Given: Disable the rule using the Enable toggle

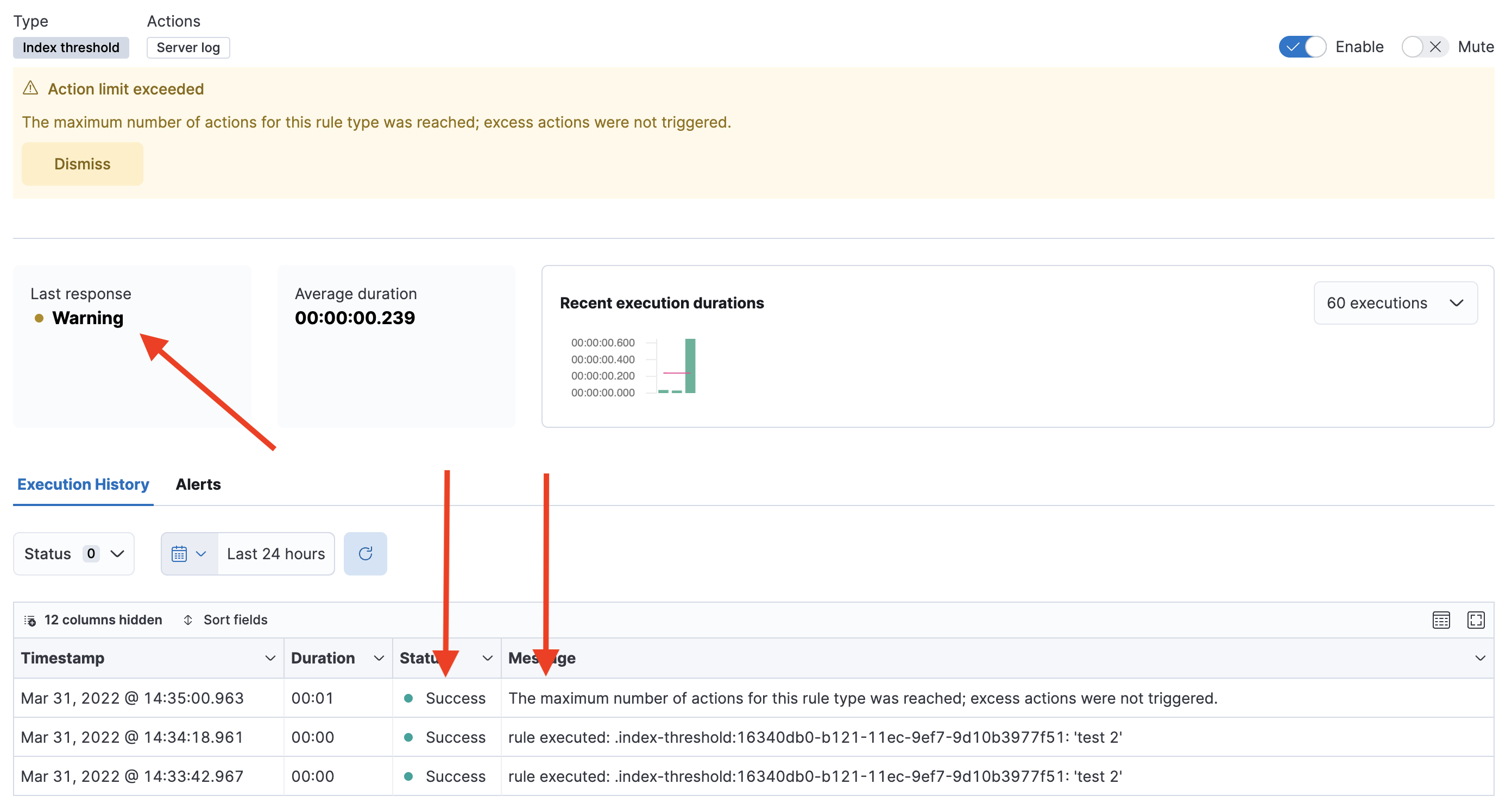Looking at the screenshot, I should click(1302, 46).
